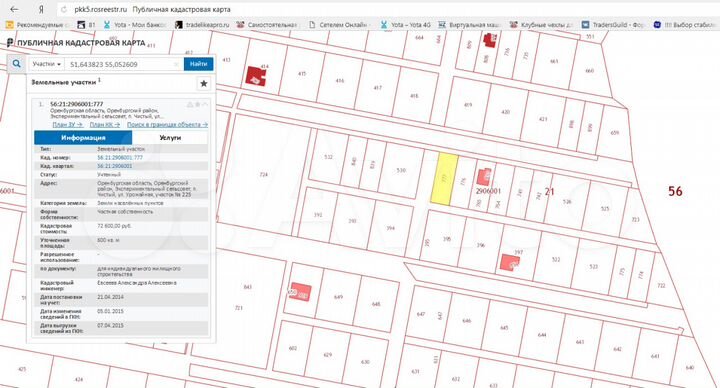Click the red building at the top near parcel 808
The width and height of the screenshot is (720, 388).
pos(489,40)
